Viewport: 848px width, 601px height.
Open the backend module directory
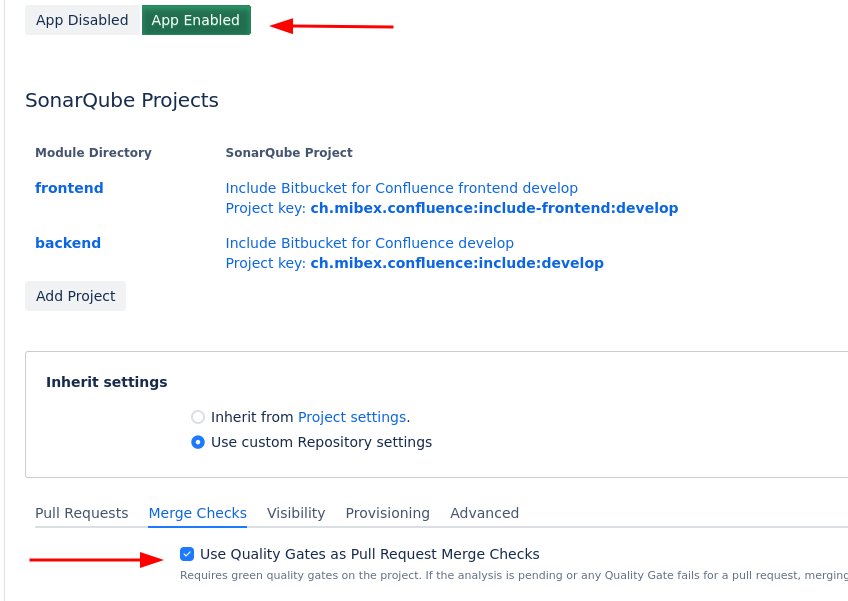68,243
